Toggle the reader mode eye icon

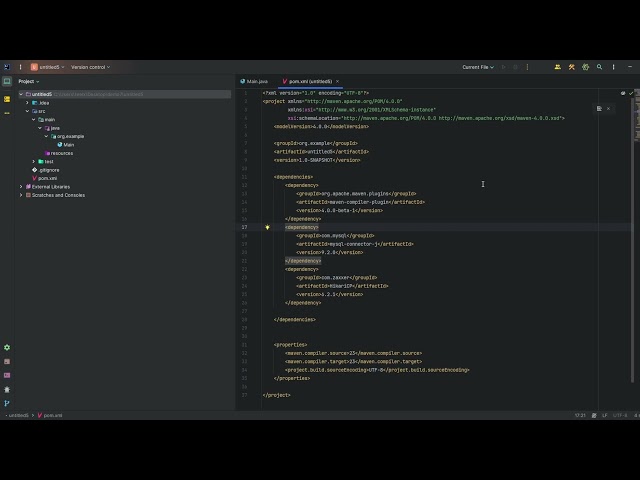(623, 93)
